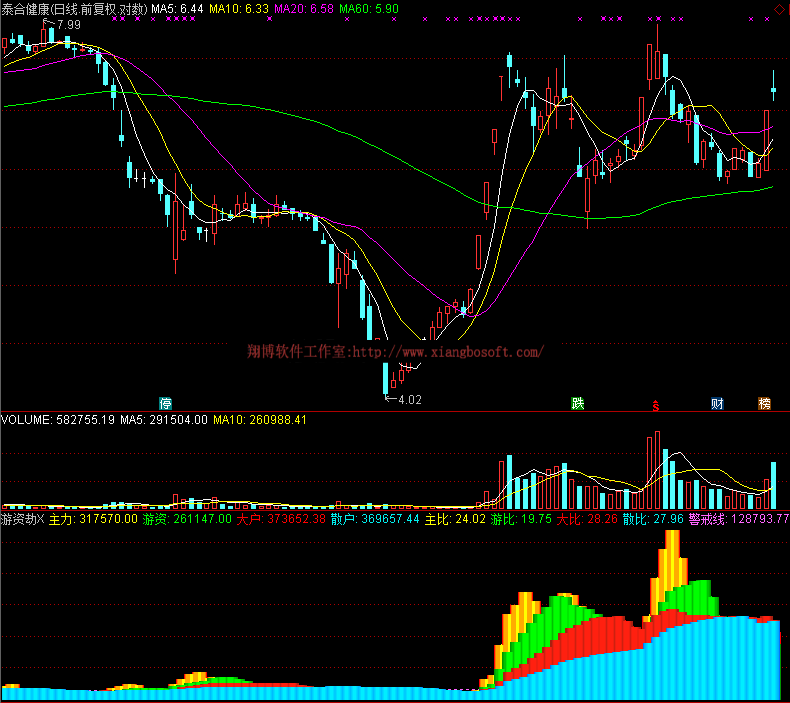This screenshot has height=703, width=790.
Task: Click the red 大户: 373652.38 value
Action: [281, 519]
